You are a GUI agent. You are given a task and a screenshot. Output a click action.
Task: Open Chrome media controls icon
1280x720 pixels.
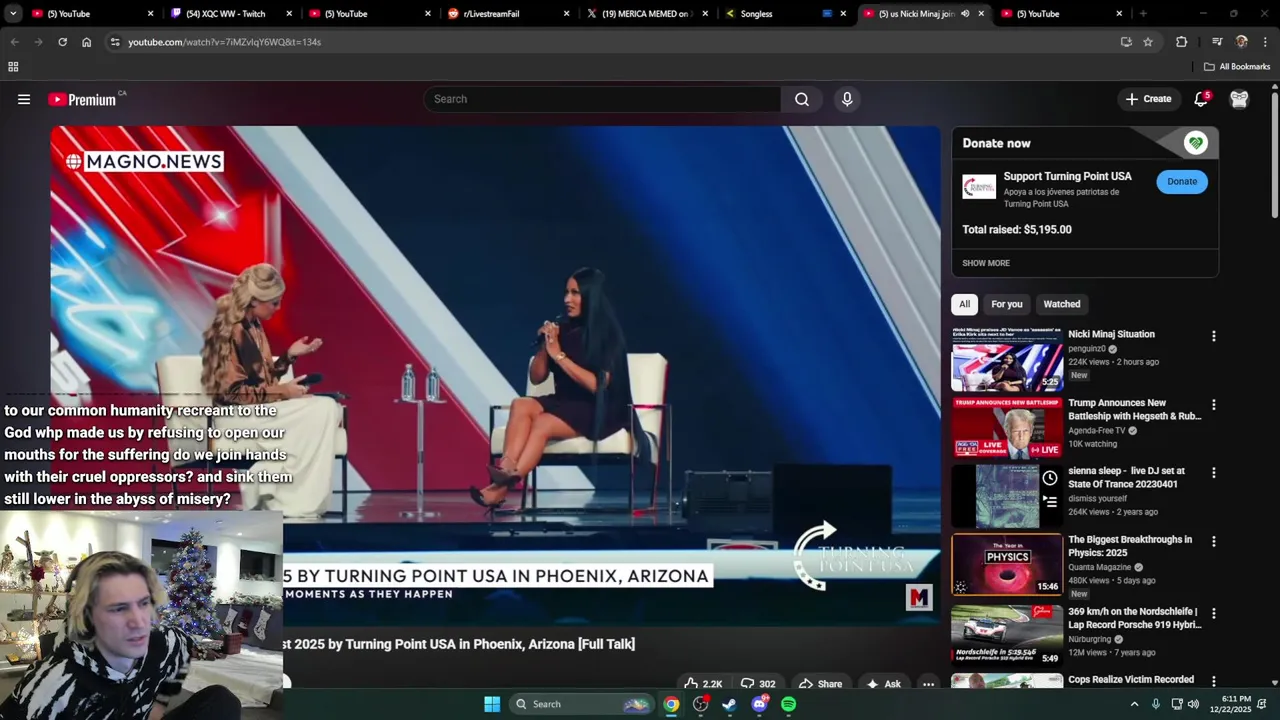click(x=1217, y=42)
